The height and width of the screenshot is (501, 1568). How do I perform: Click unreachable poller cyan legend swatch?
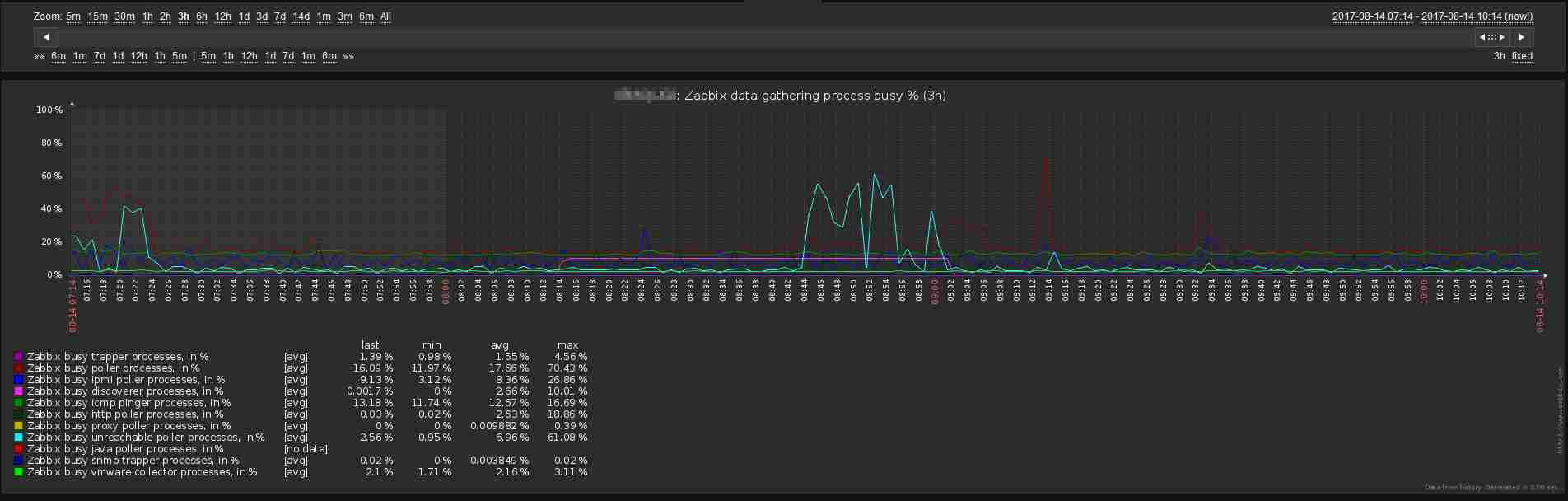pyautogui.click(x=18, y=438)
